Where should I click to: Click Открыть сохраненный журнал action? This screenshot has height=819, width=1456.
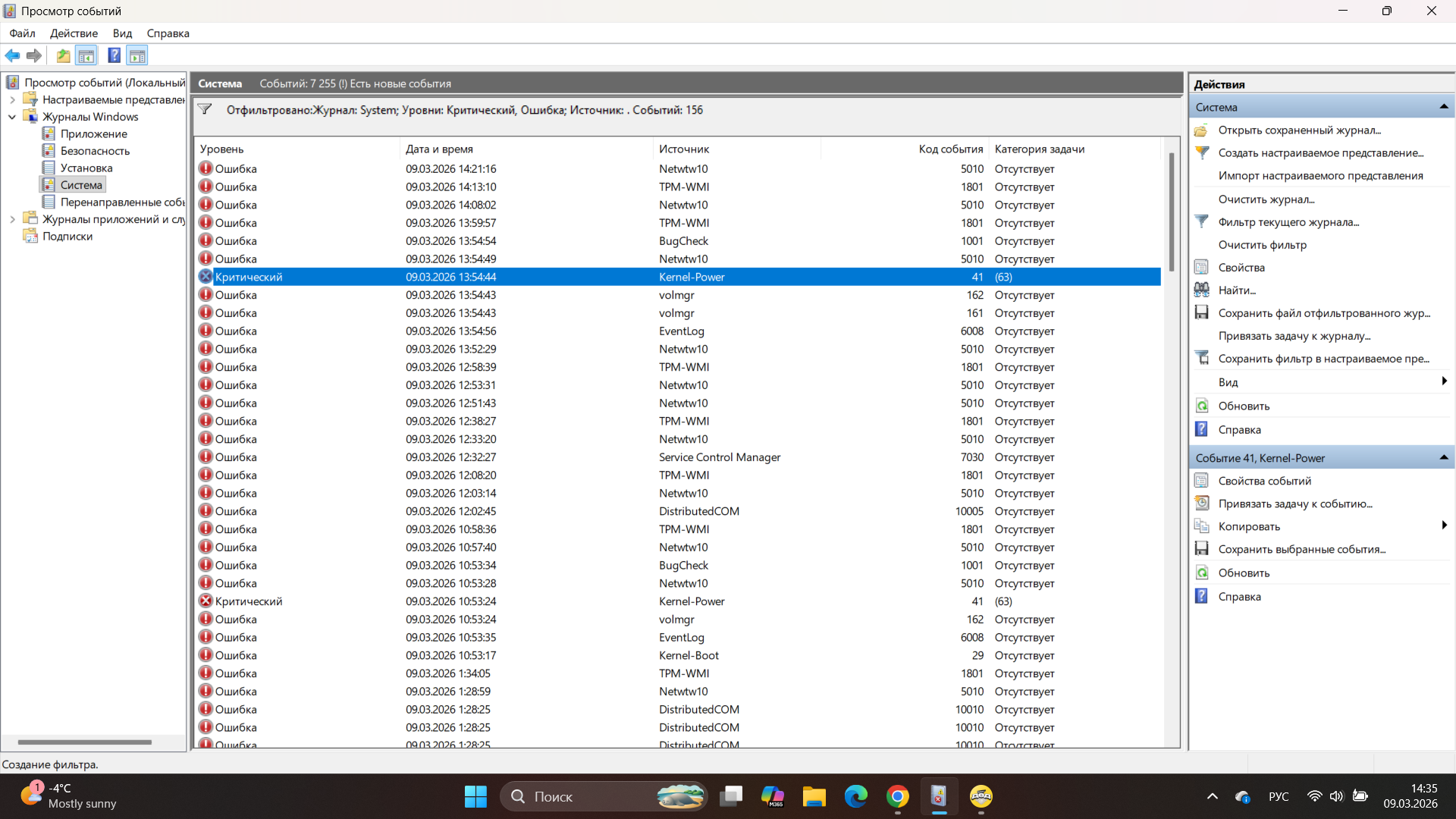tap(1299, 130)
